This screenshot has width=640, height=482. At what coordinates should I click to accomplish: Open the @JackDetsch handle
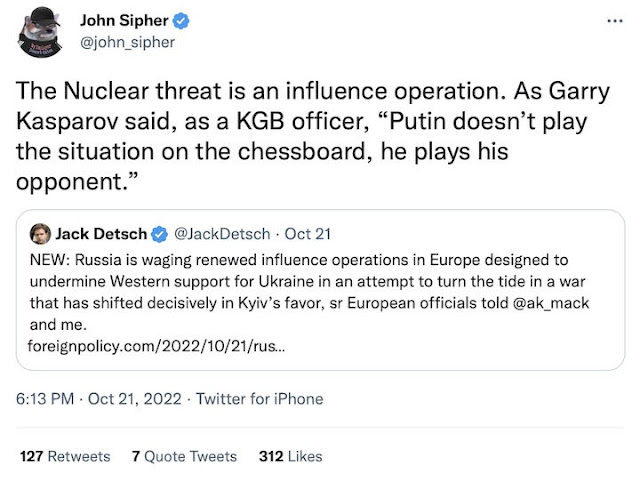tap(222, 235)
